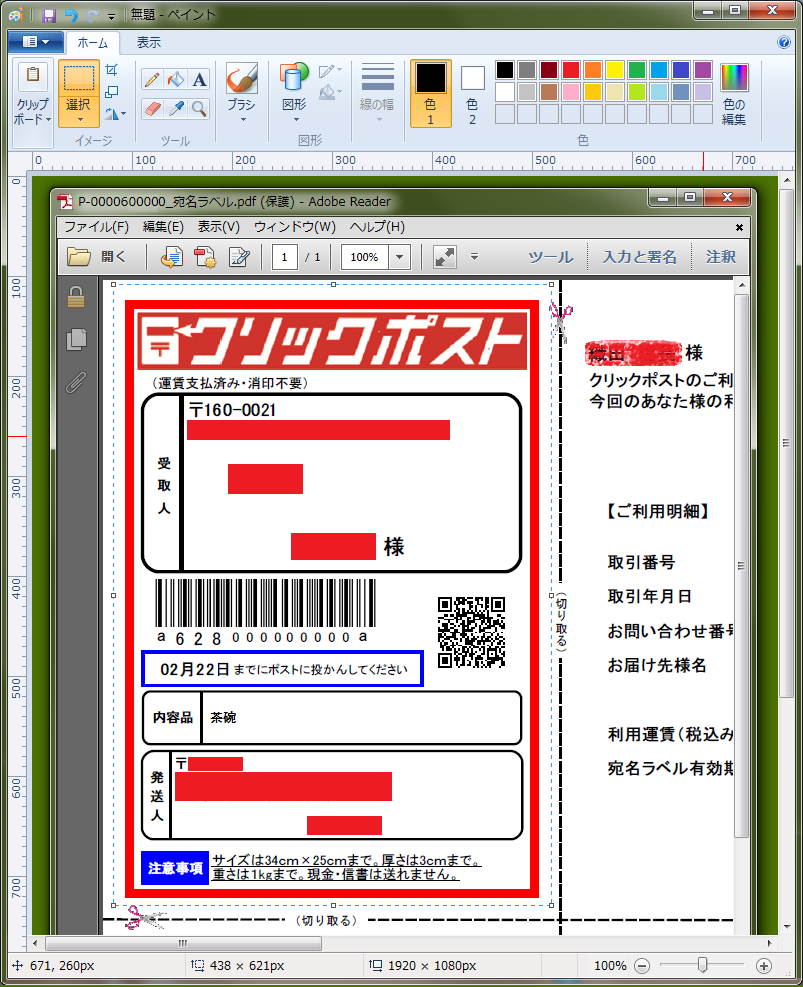Activate Color 2 (色2) selector

[472, 93]
